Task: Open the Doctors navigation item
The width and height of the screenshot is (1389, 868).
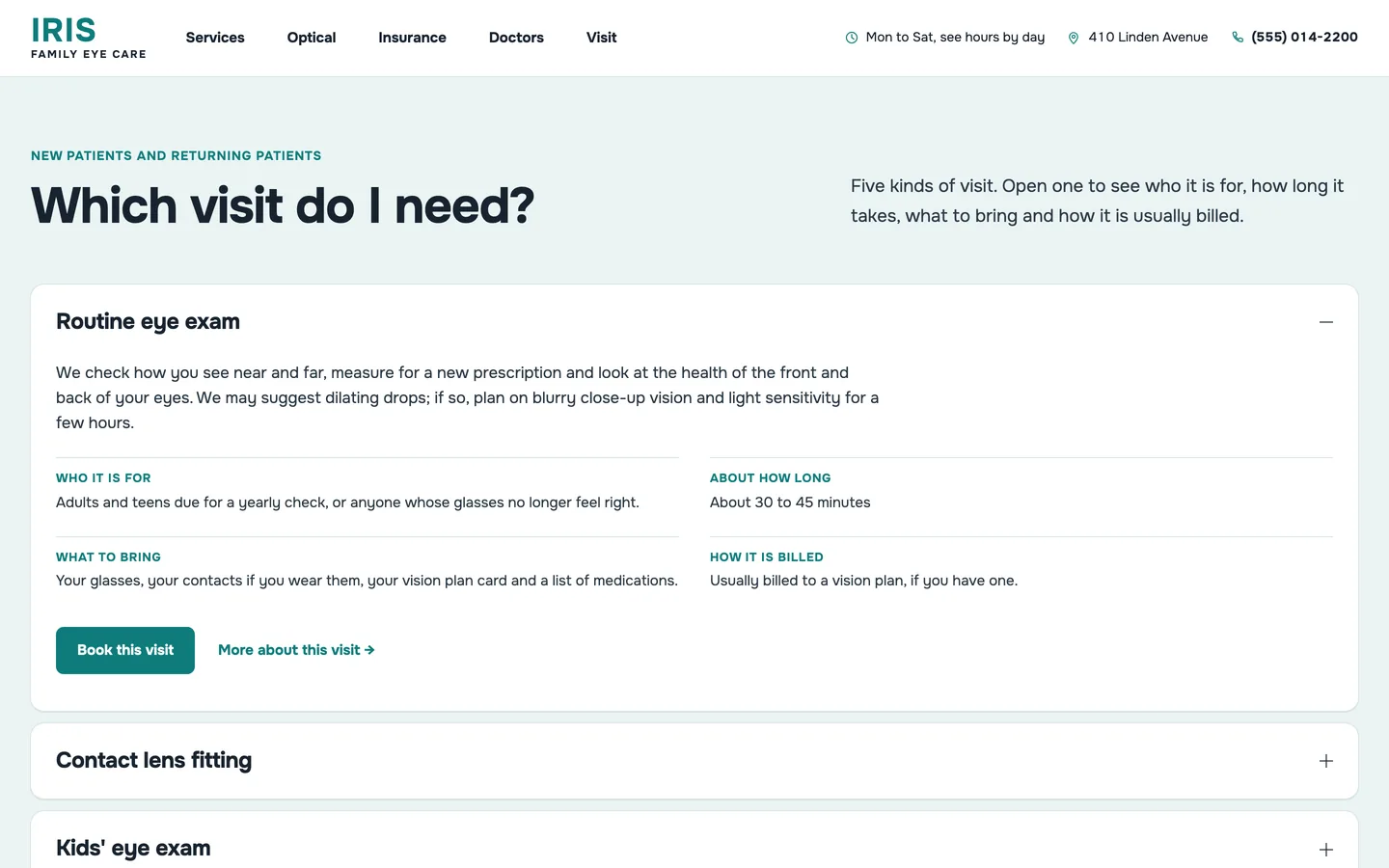Action: [516, 38]
